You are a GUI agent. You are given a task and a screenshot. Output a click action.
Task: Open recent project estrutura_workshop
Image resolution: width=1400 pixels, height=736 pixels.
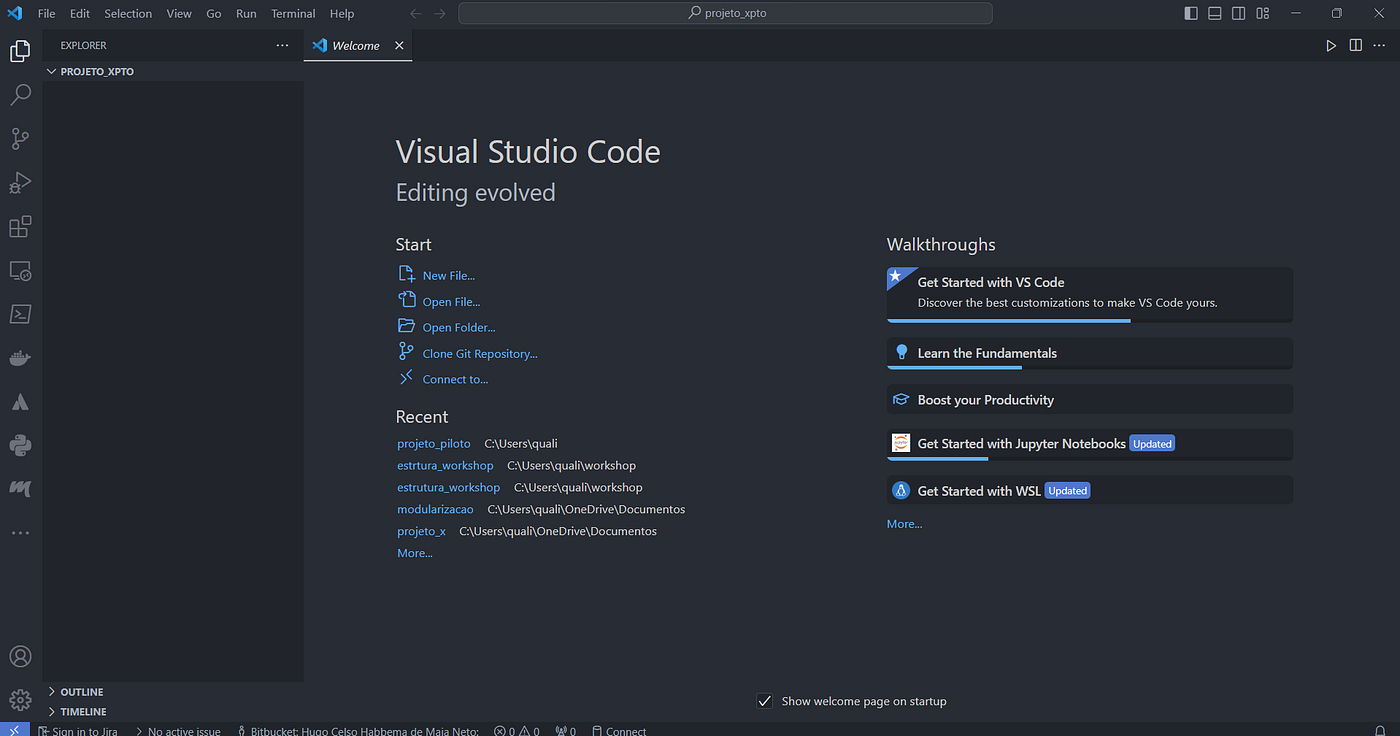pyautogui.click(x=448, y=487)
